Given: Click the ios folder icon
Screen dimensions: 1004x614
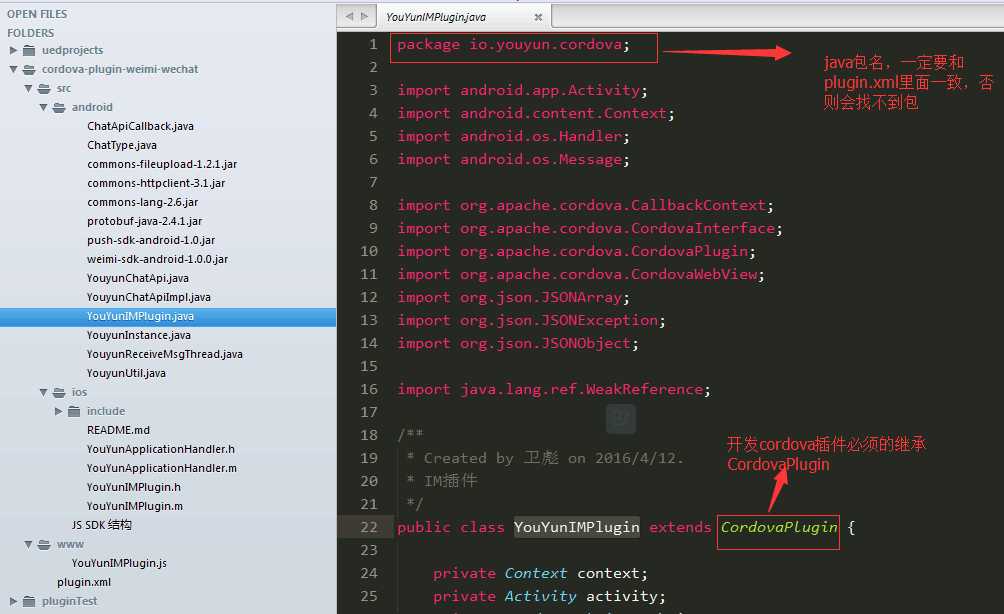Looking at the screenshot, I should tap(59, 392).
